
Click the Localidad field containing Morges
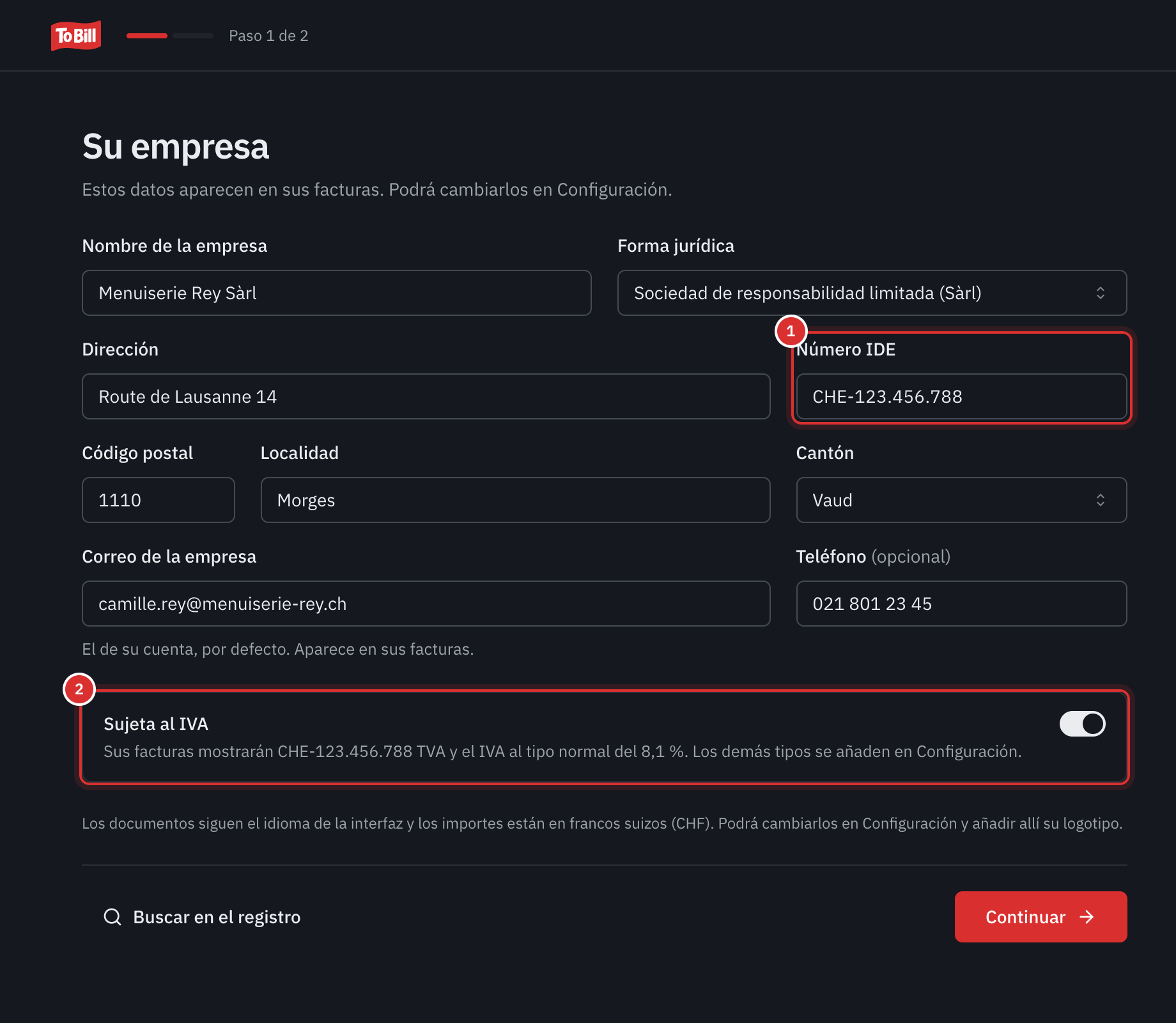click(x=516, y=500)
